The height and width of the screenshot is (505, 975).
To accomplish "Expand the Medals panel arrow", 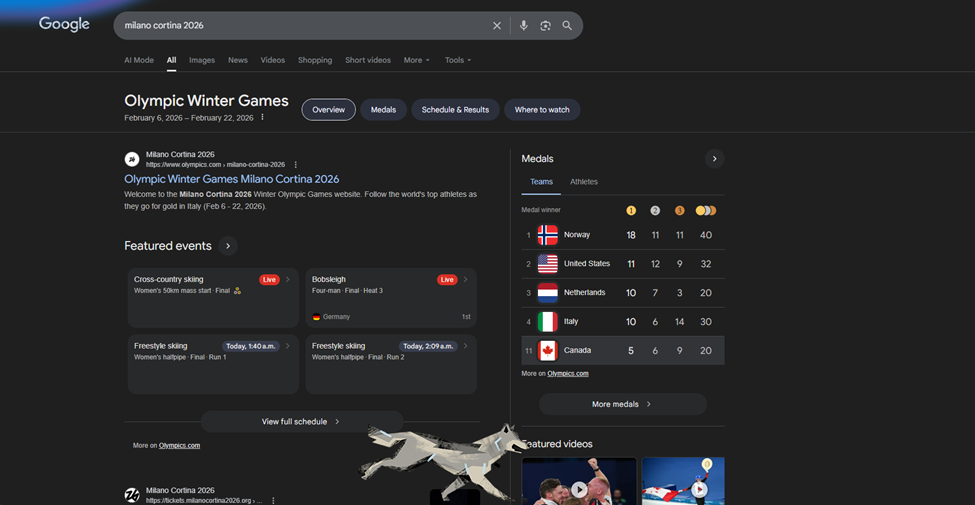I will (713, 159).
